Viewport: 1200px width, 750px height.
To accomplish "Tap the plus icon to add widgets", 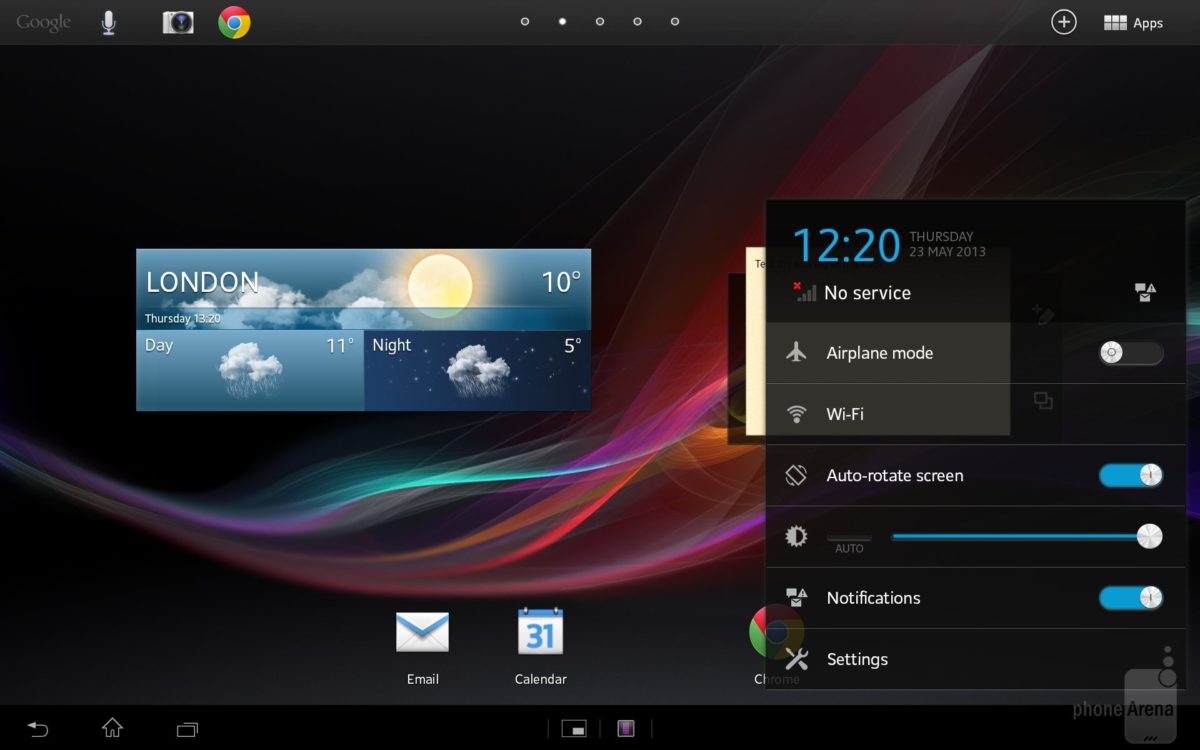I will (1064, 22).
